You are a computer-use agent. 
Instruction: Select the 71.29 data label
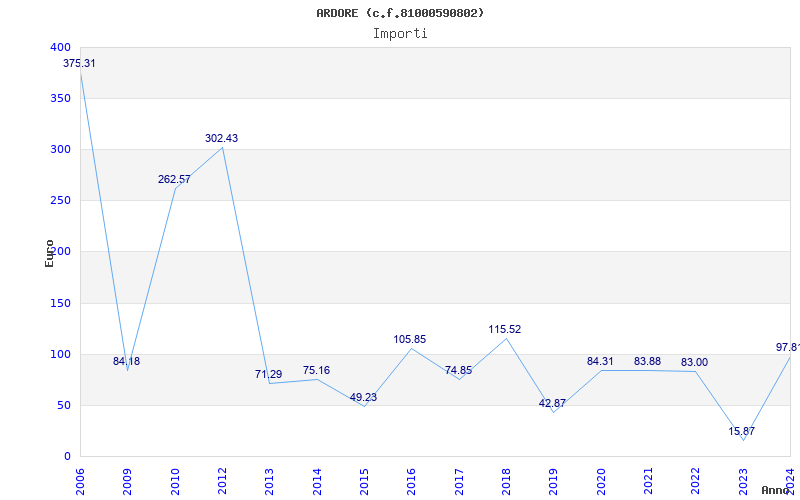(268, 374)
